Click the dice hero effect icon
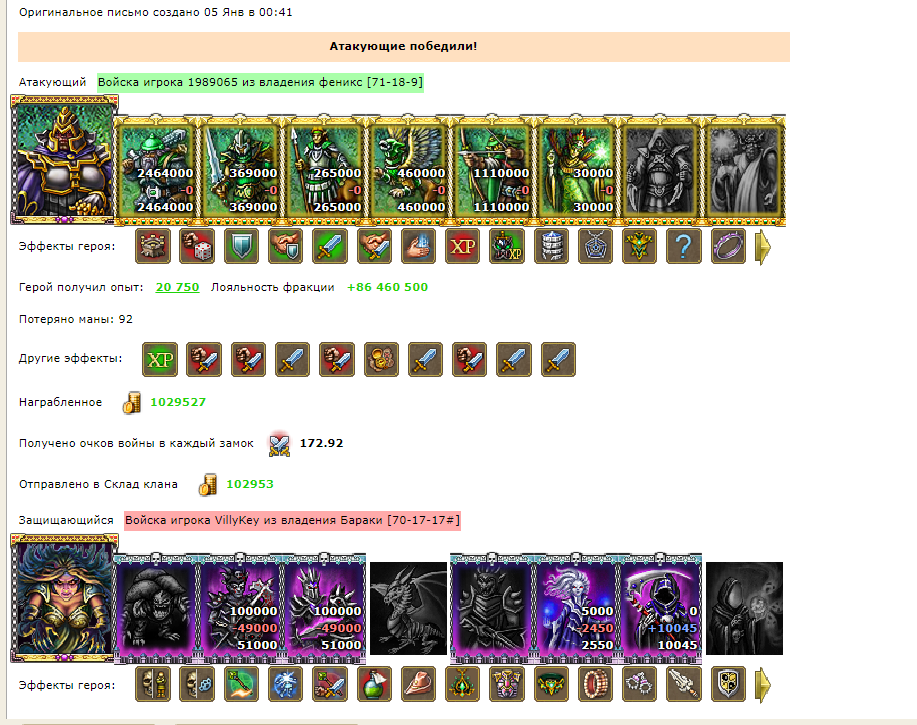 tap(197, 246)
